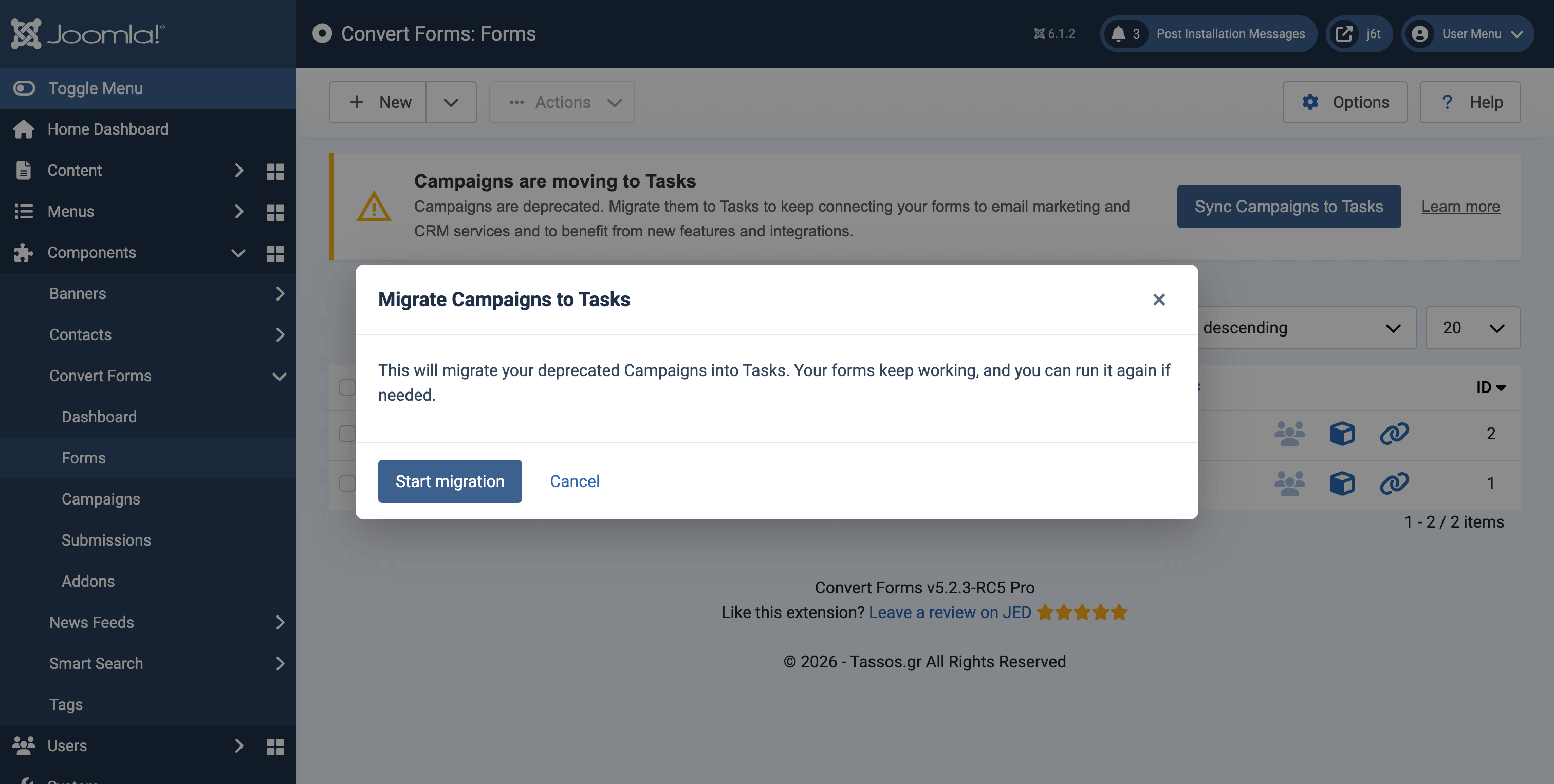
Task: Expand the Users menu chevron
Action: tap(239, 745)
